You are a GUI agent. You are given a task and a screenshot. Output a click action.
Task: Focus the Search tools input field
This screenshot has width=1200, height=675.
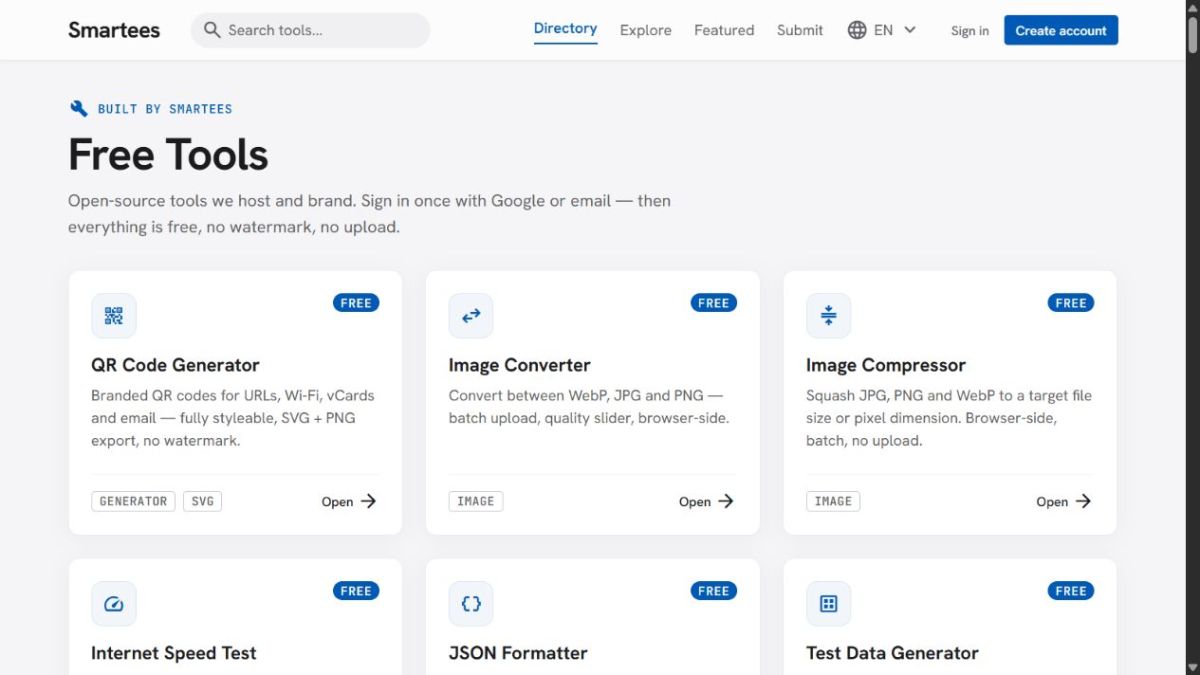click(310, 30)
